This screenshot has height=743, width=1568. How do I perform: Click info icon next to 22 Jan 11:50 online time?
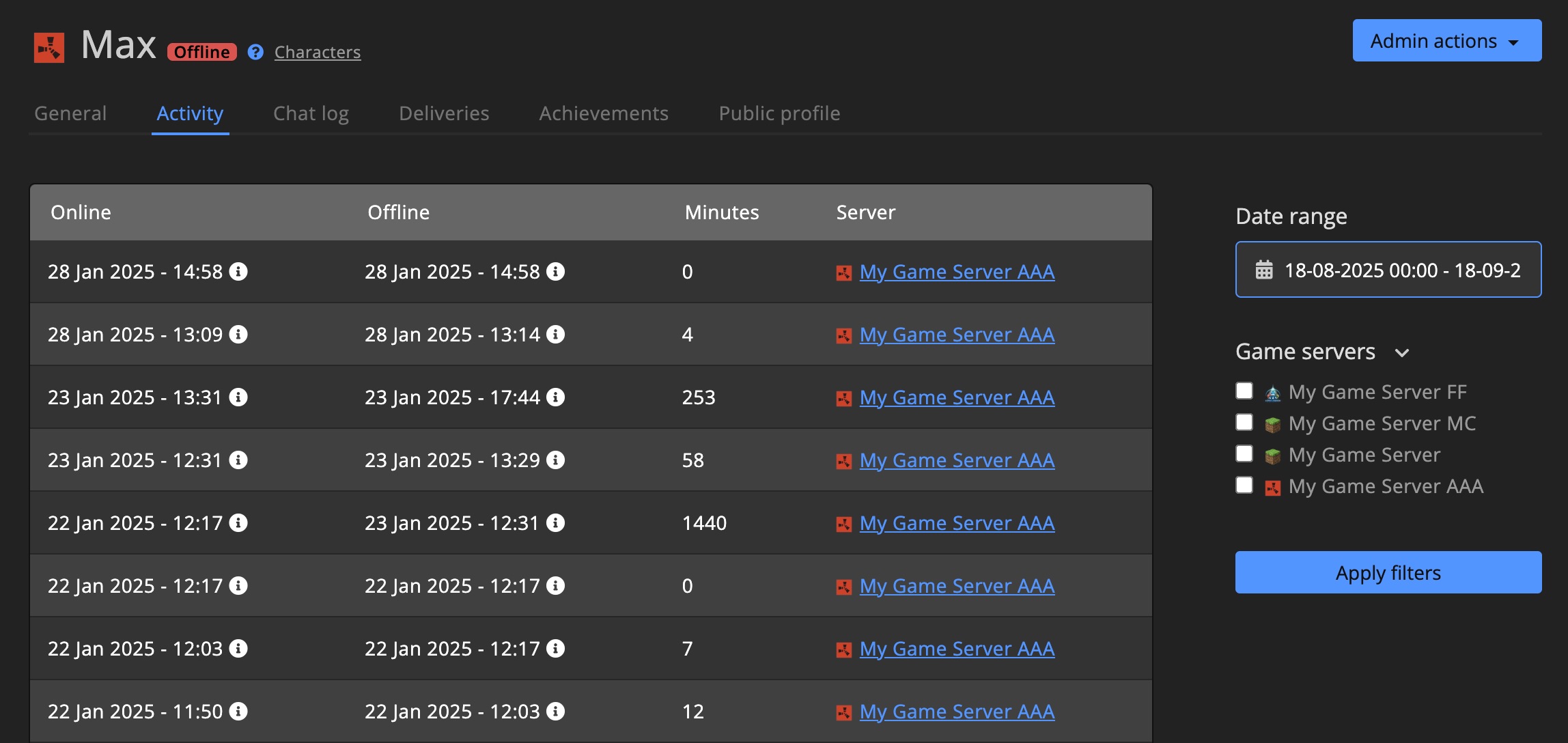tap(238, 712)
